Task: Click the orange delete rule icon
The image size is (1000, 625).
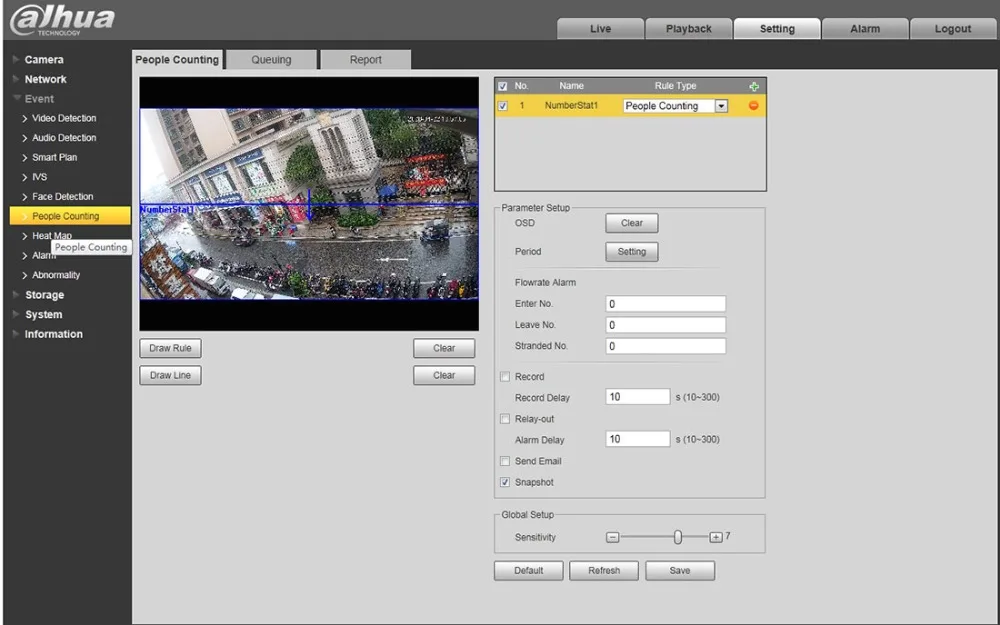Action: [753, 106]
